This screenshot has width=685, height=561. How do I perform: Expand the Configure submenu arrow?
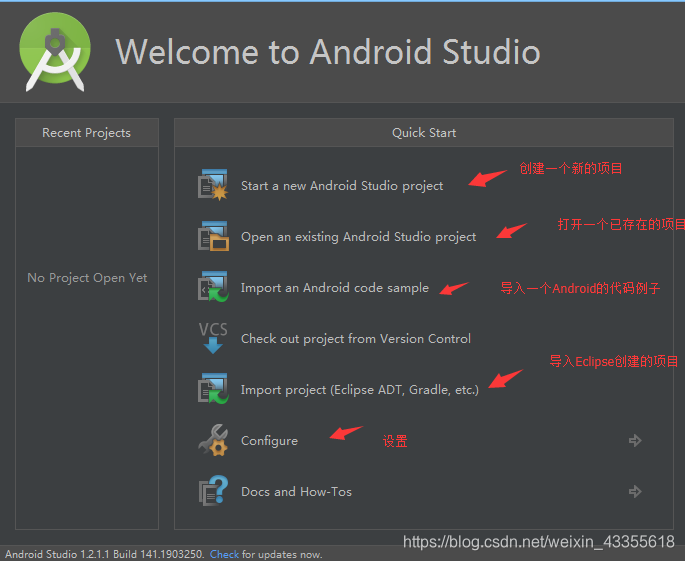coord(635,440)
